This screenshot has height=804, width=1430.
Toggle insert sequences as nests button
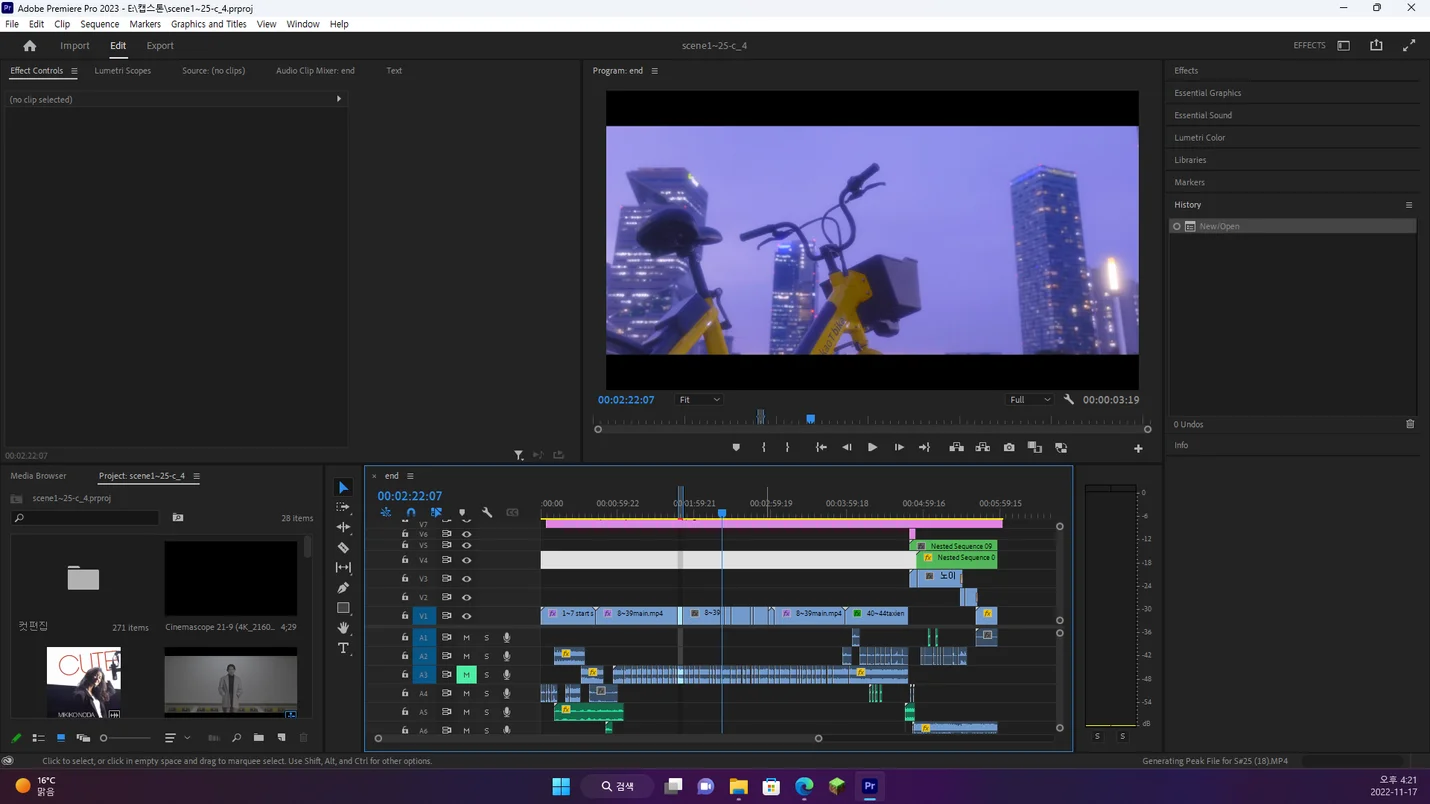pos(385,513)
